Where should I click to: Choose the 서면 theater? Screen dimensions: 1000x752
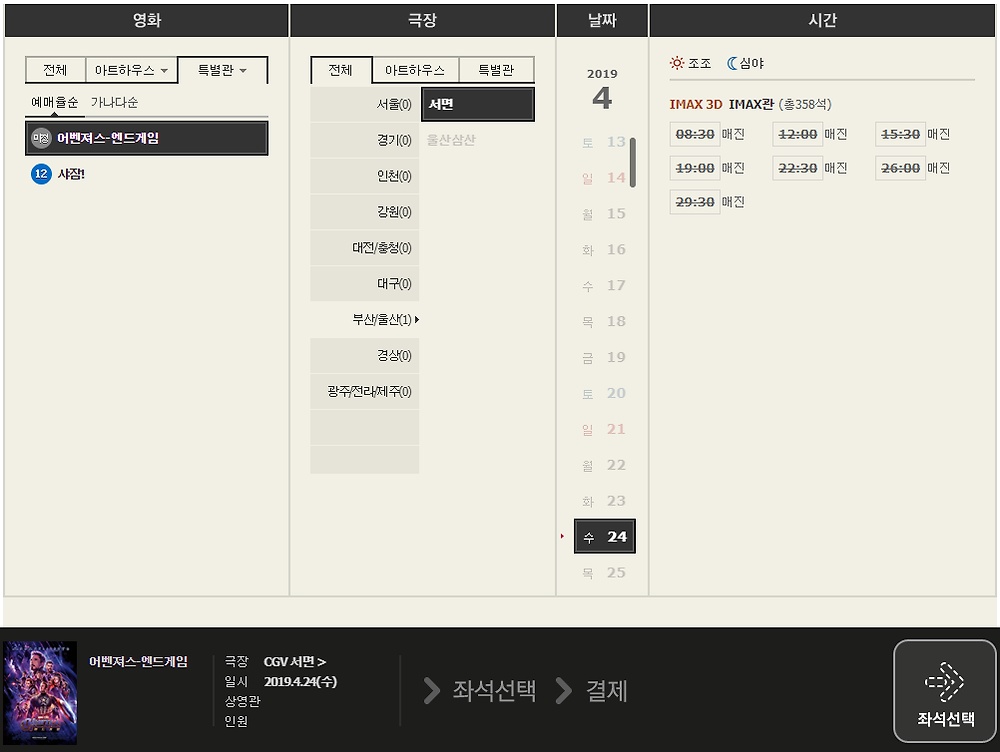(478, 104)
